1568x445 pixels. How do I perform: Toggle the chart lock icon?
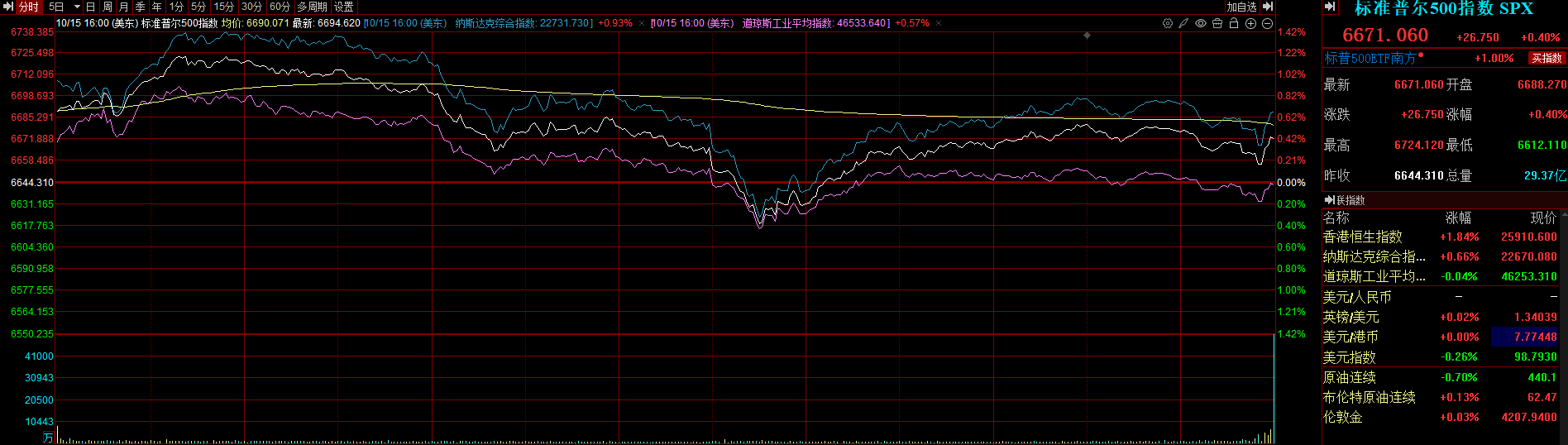1234,23
